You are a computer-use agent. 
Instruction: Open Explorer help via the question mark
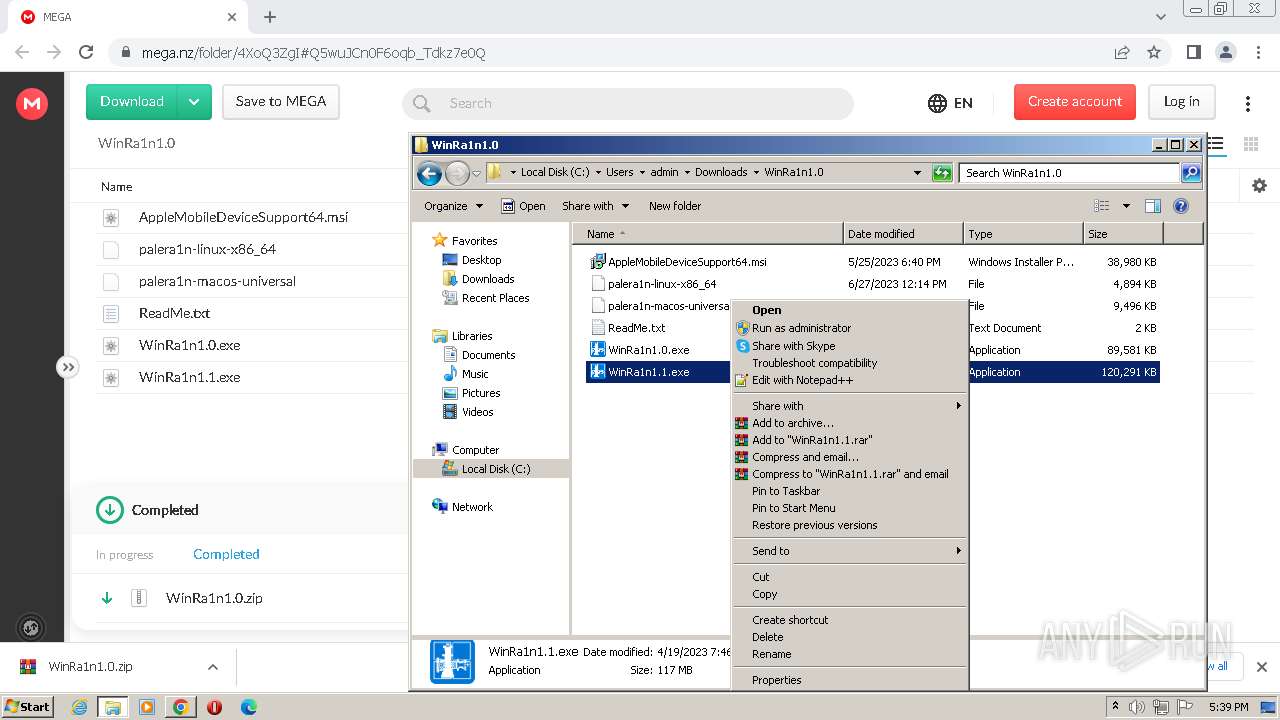(x=1181, y=206)
